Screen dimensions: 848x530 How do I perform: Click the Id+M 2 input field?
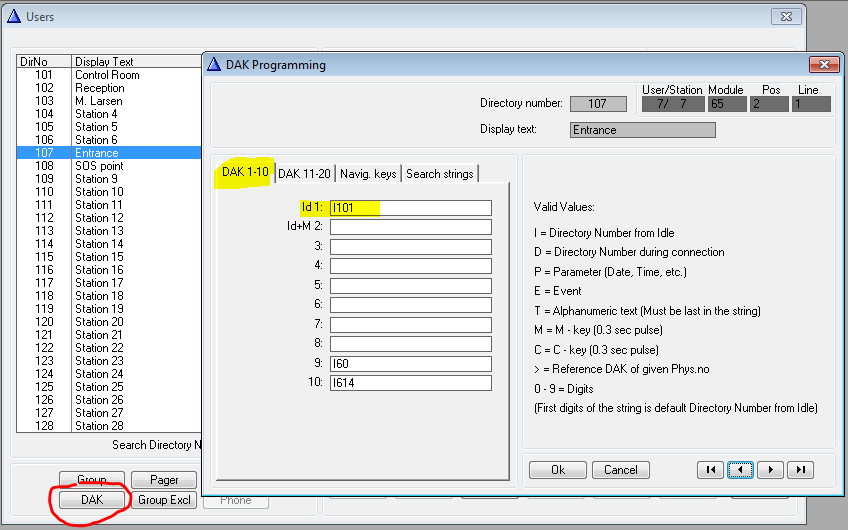tap(410, 227)
